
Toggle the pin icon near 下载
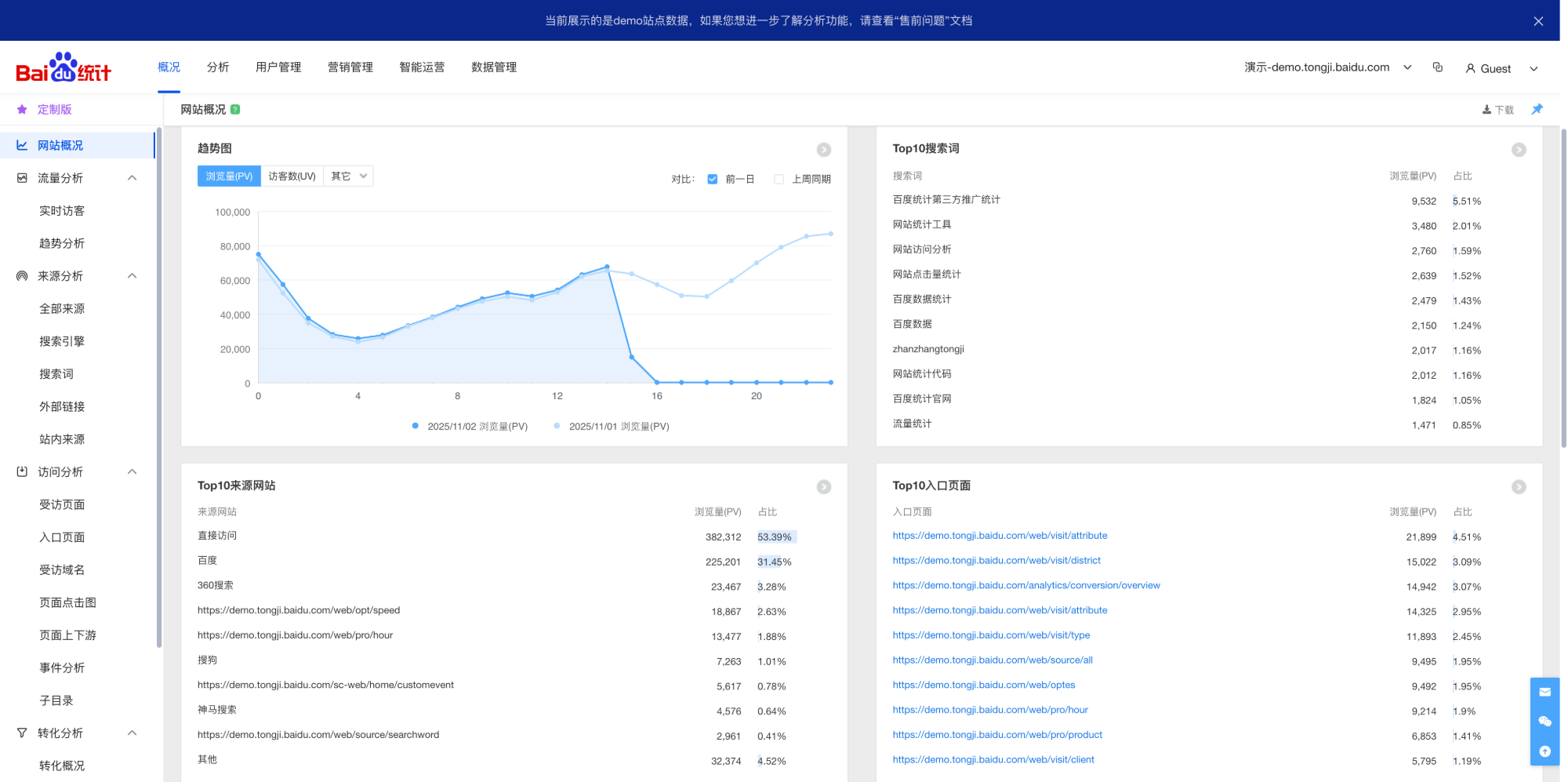click(x=1537, y=109)
